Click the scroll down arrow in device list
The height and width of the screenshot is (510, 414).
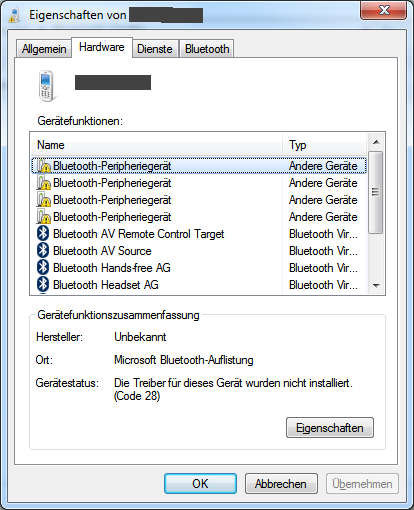tap(376, 285)
